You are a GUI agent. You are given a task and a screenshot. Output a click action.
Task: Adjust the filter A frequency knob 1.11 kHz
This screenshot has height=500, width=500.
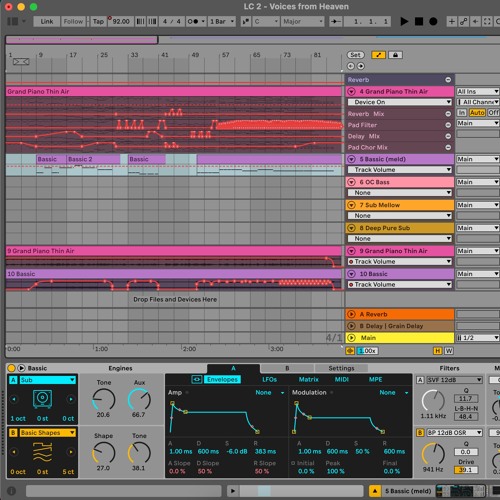click(433, 400)
